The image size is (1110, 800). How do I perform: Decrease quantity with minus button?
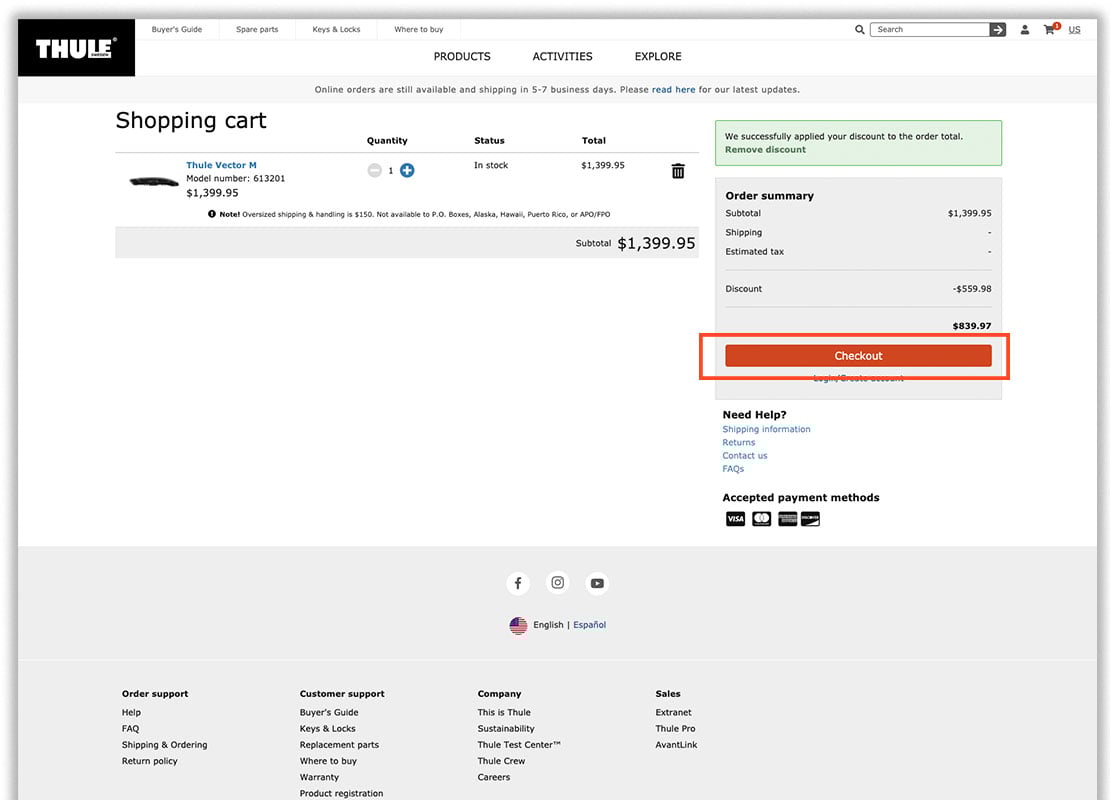click(x=374, y=171)
